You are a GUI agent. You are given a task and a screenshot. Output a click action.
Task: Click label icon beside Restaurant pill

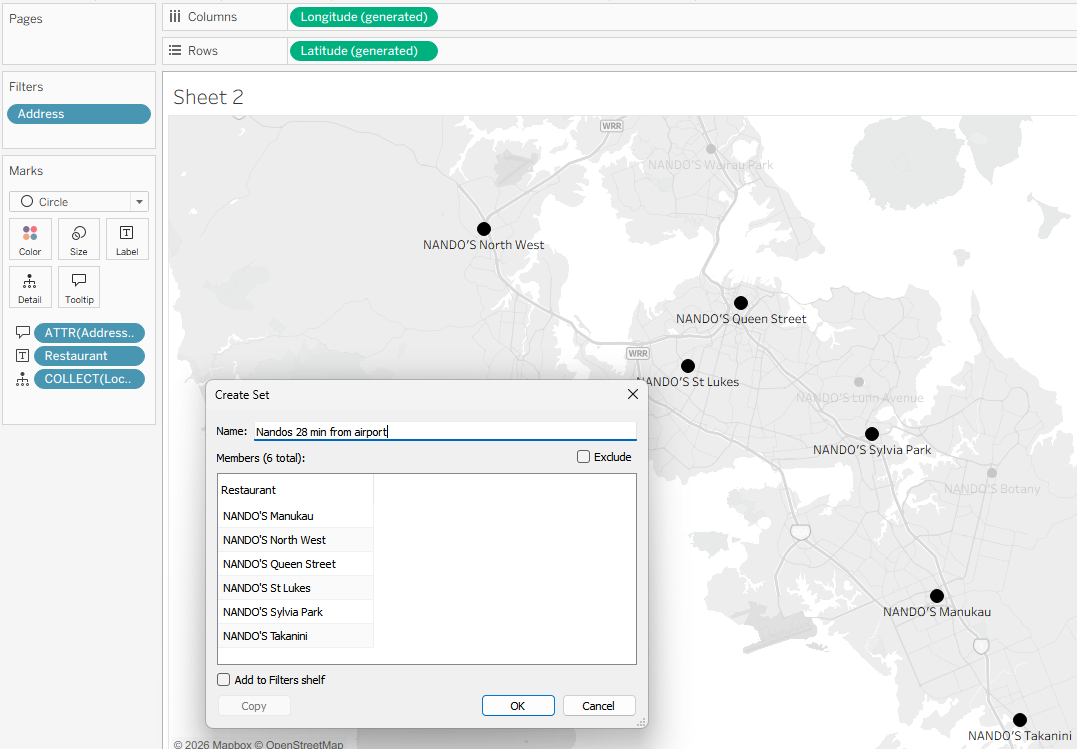23,356
